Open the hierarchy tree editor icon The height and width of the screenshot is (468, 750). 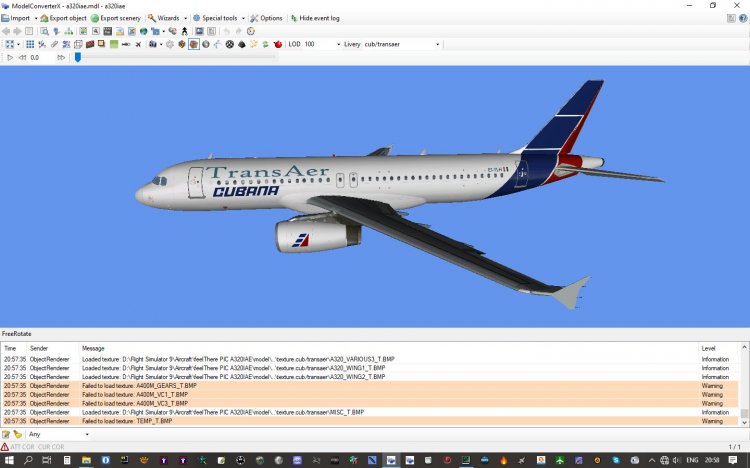coord(69,31)
